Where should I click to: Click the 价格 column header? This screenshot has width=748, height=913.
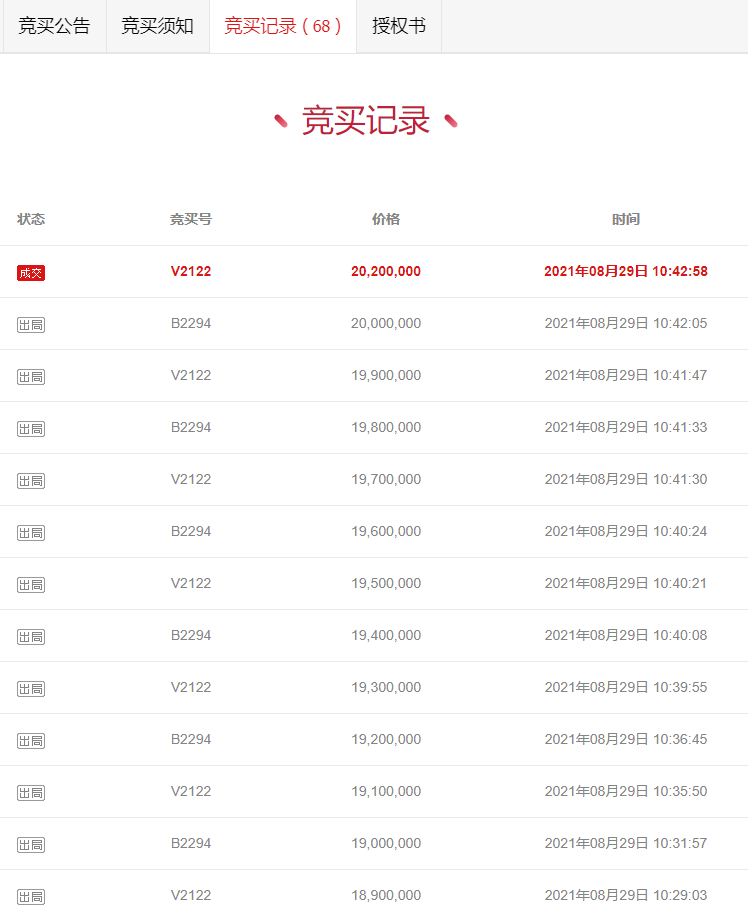click(386, 219)
